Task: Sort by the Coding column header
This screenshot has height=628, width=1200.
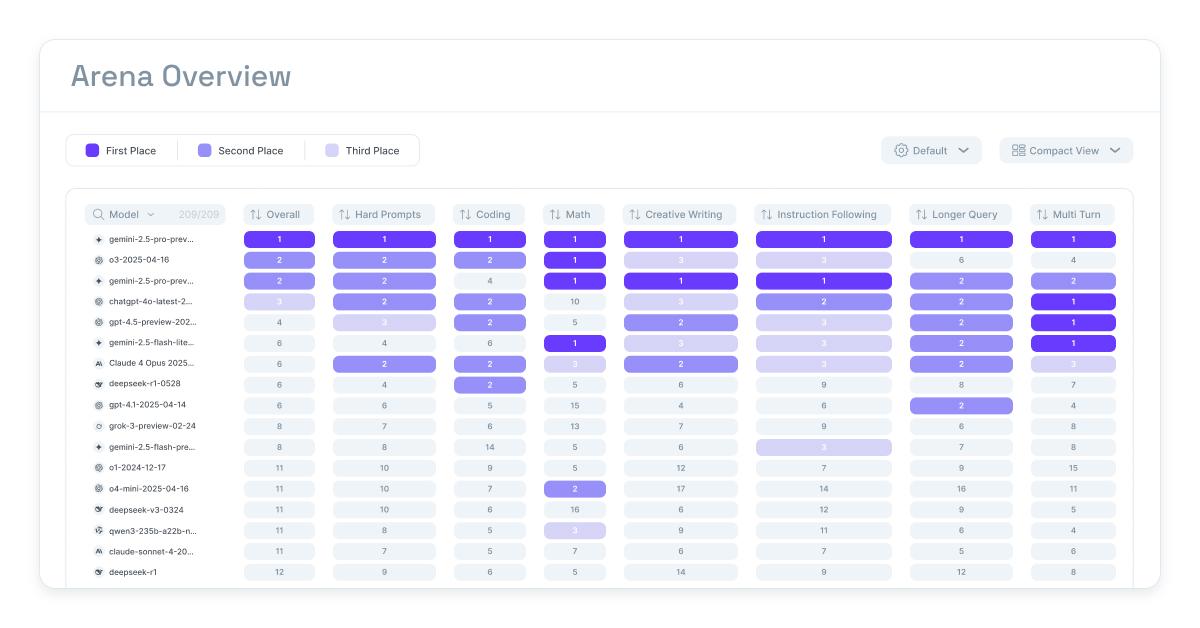Action: pos(489,214)
